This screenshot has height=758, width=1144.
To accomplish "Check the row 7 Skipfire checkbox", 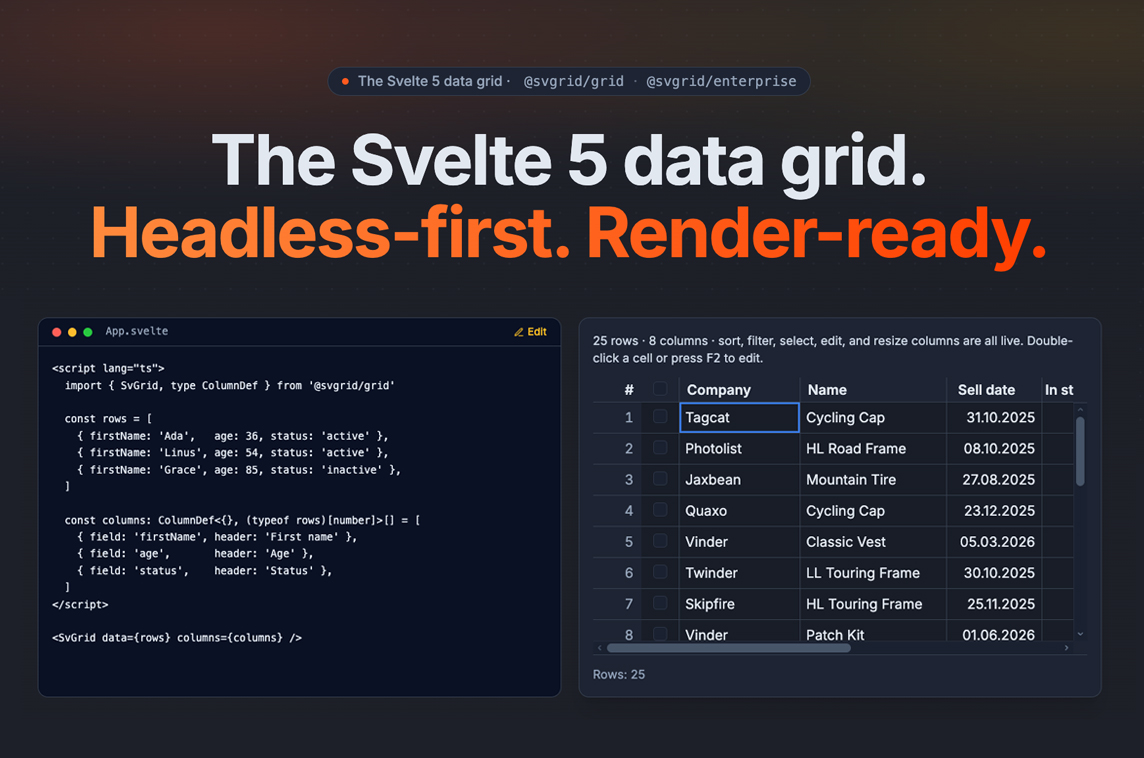I will point(660,603).
